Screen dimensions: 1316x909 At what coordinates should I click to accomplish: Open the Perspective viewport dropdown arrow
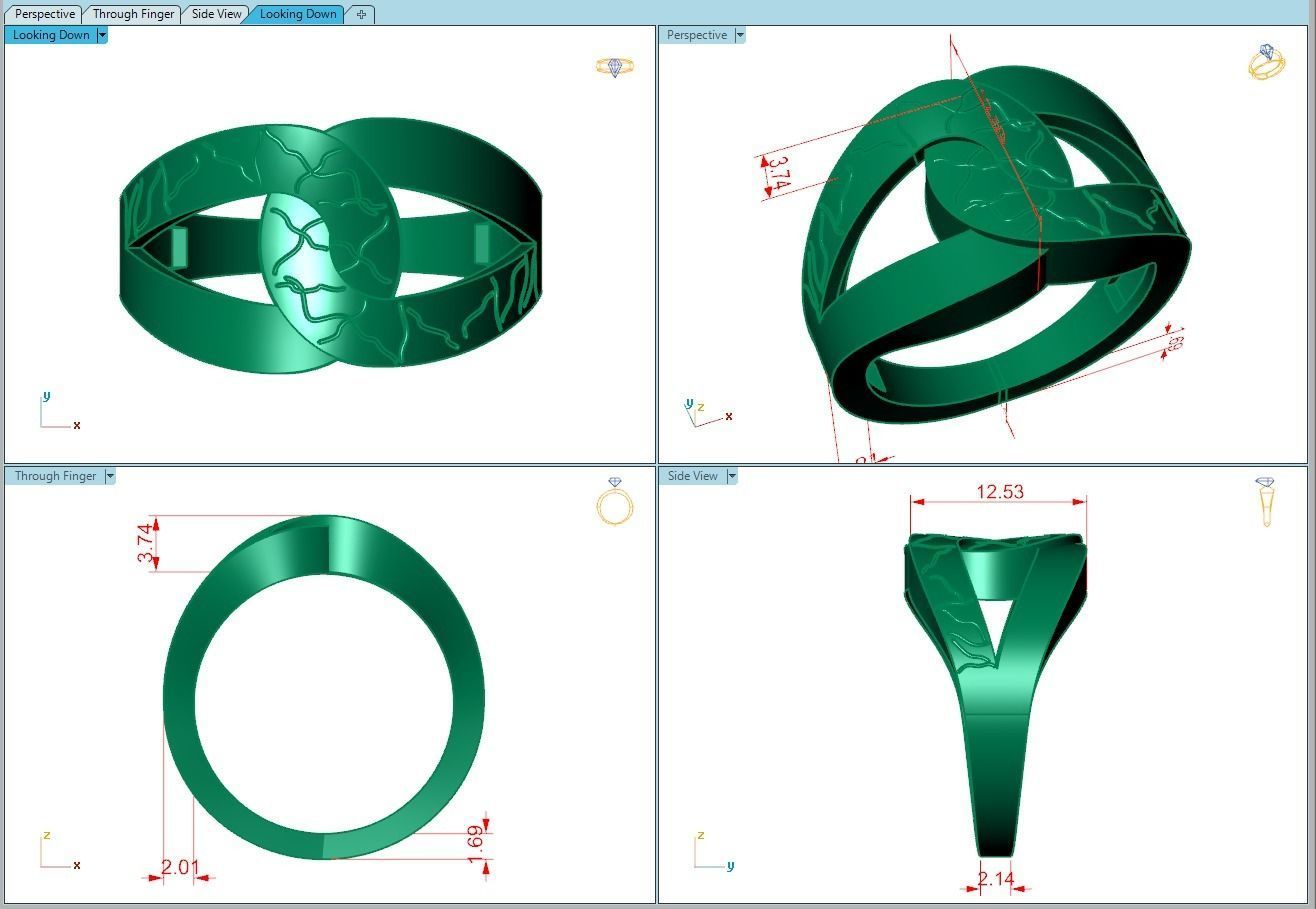coord(740,35)
